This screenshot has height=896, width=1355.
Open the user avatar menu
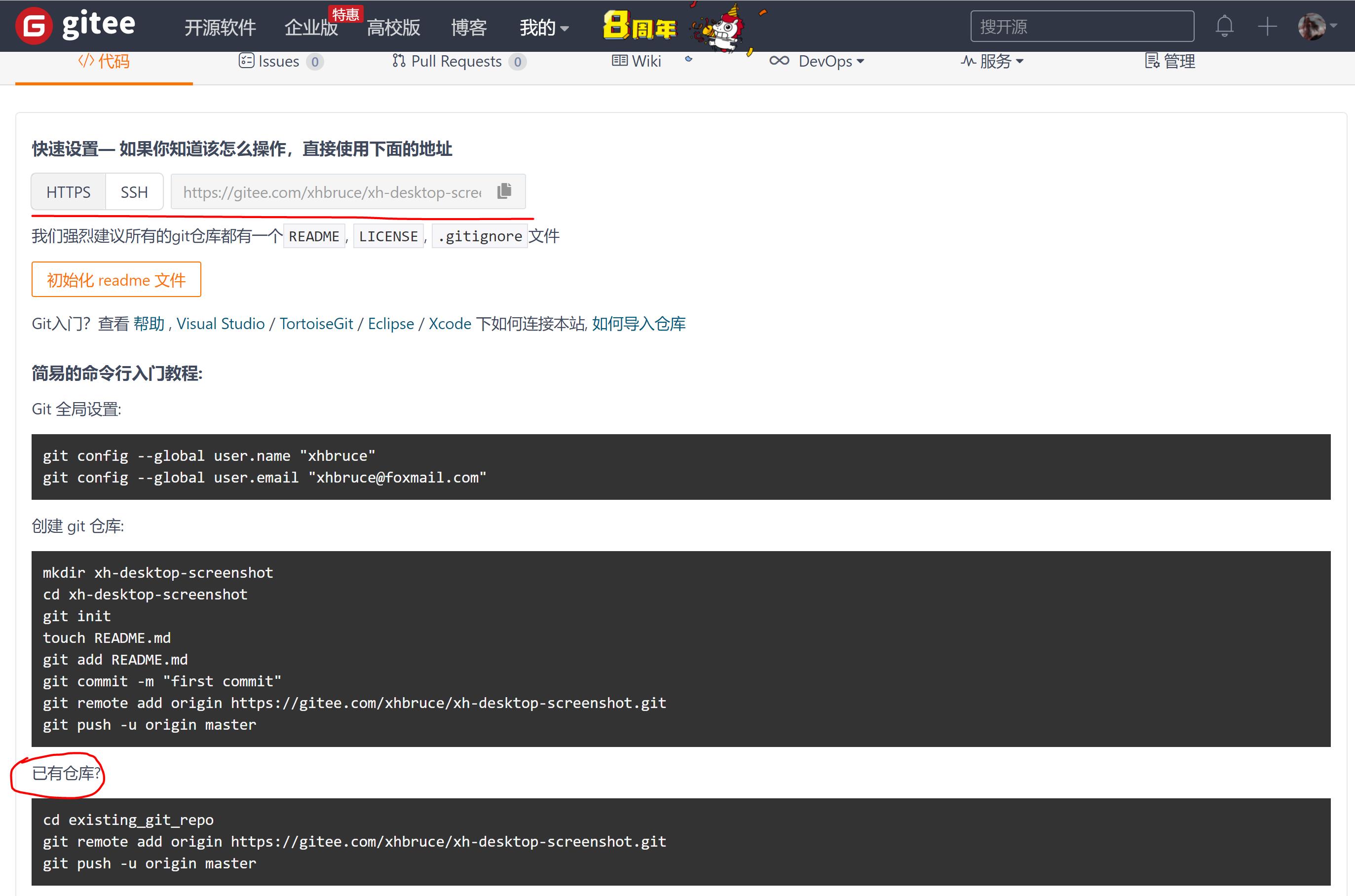[1317, 26]
